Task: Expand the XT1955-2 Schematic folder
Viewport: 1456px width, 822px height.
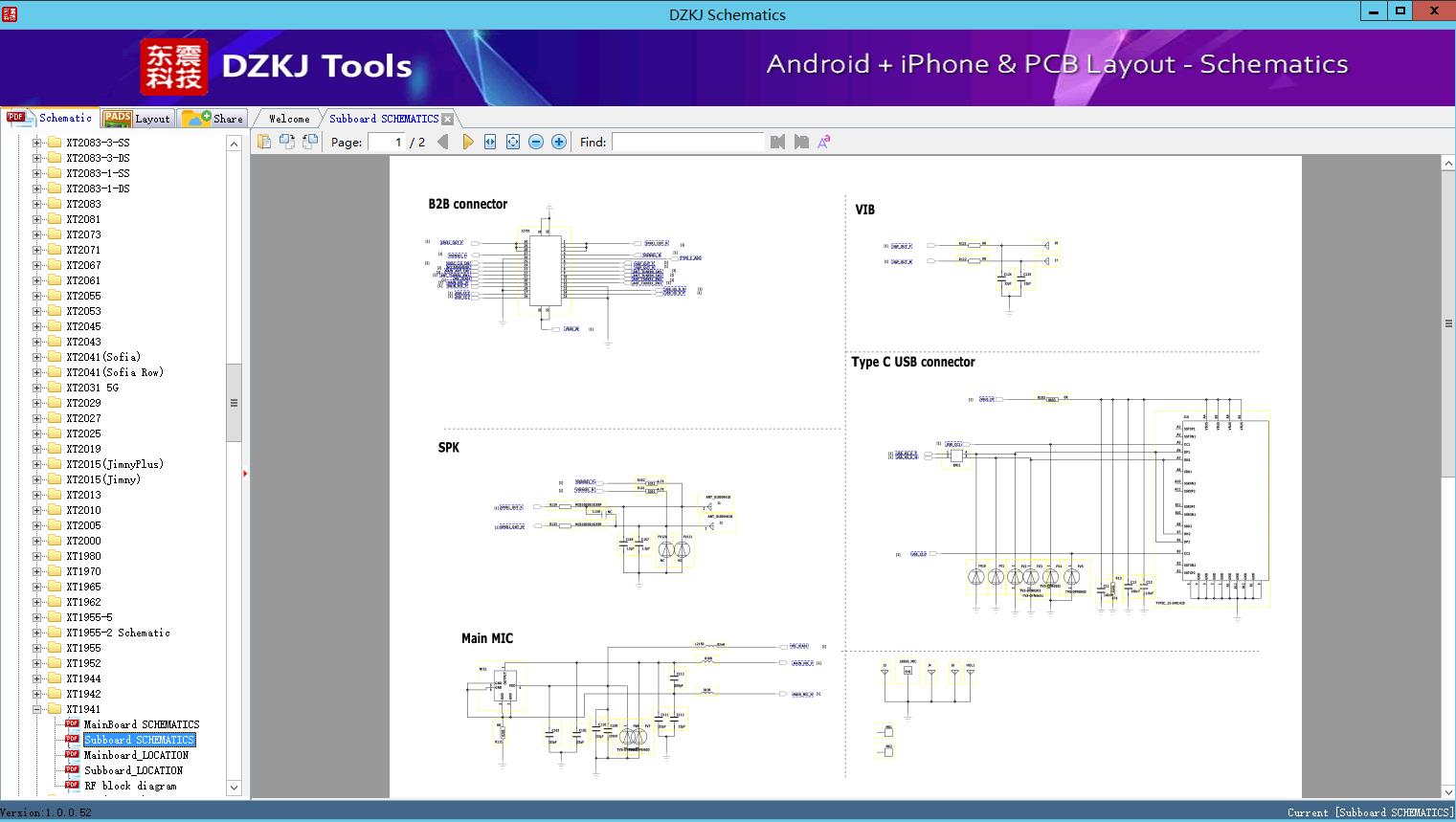Action: pyautogui.click(x=36, y=633)
